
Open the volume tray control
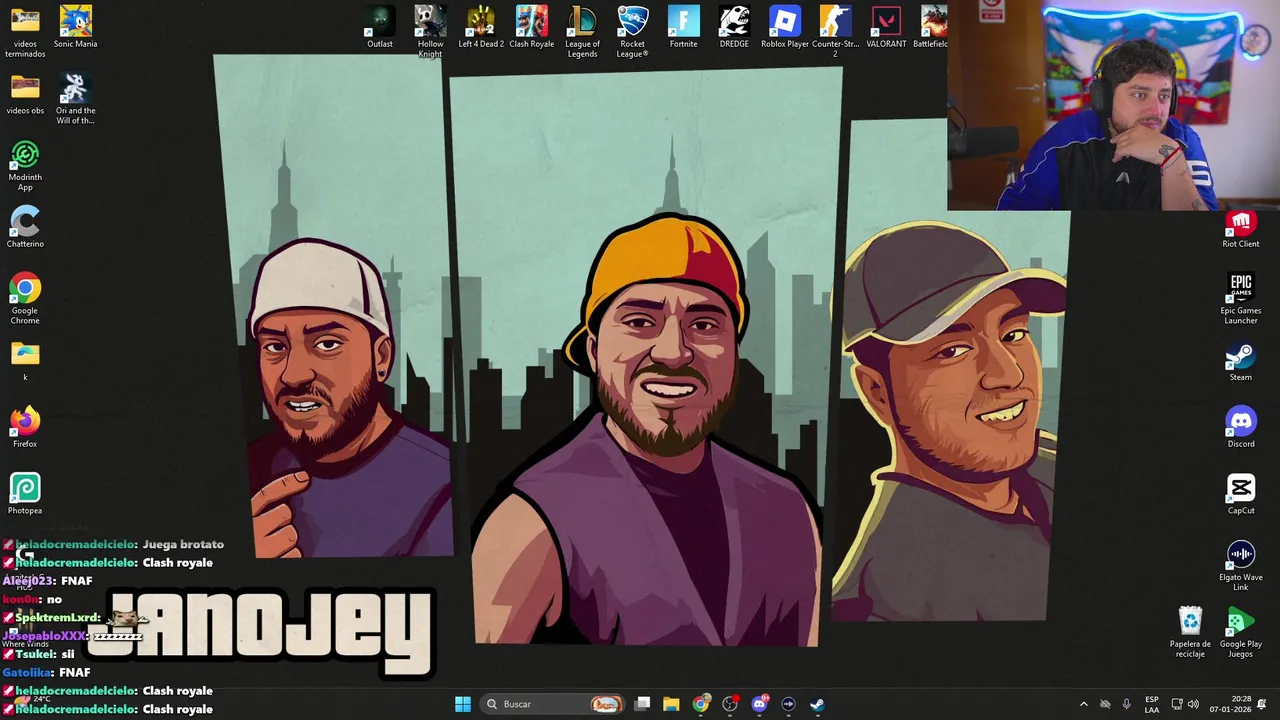pyautogui.click(x=1193, y=704)
